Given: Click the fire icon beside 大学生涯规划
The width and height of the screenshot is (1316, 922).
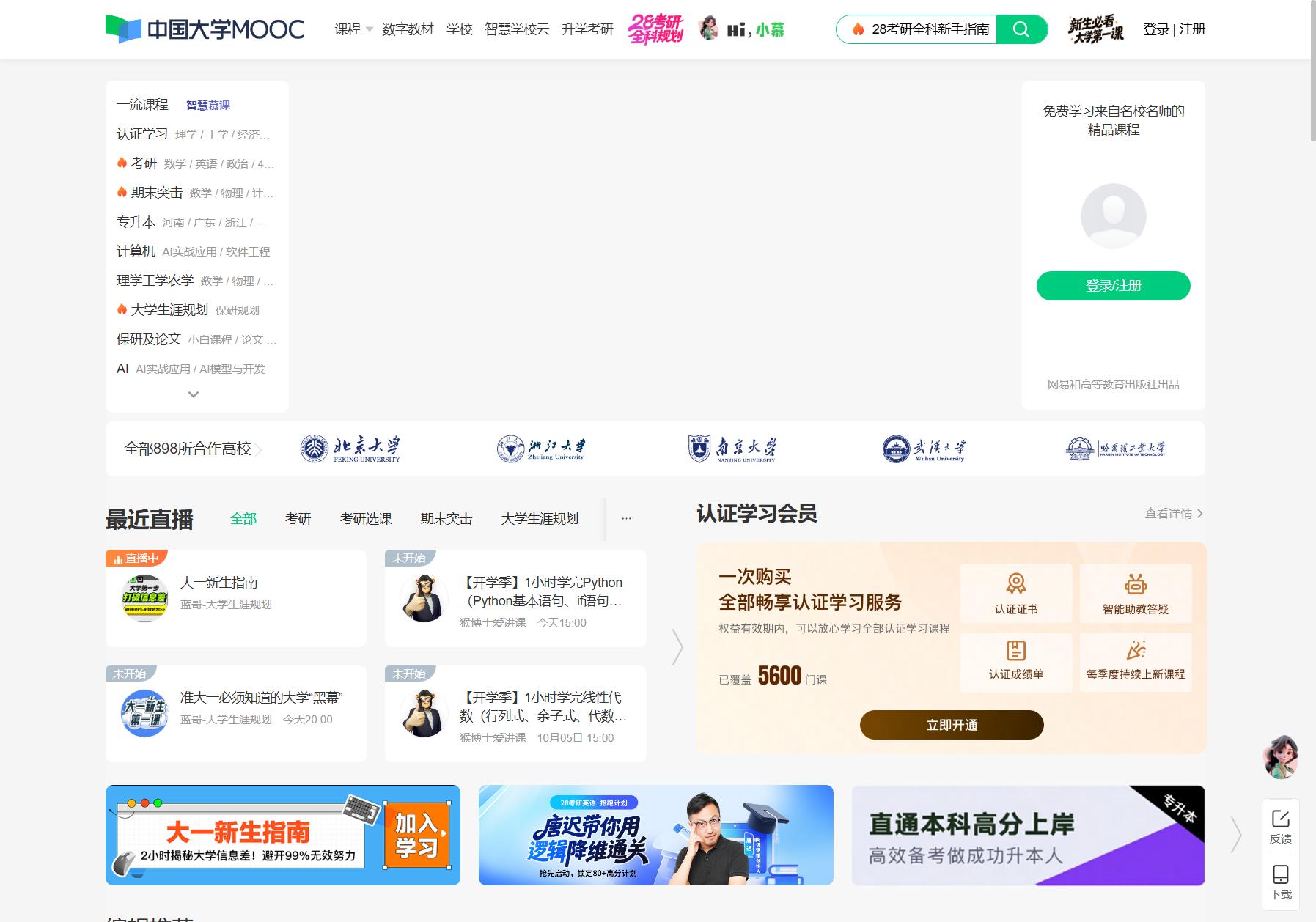Looking at the screenshot, I should click(122, 309).
